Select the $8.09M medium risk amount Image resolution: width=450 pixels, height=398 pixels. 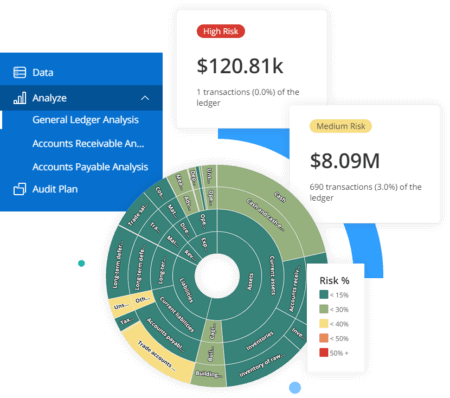tap(345, 161)
